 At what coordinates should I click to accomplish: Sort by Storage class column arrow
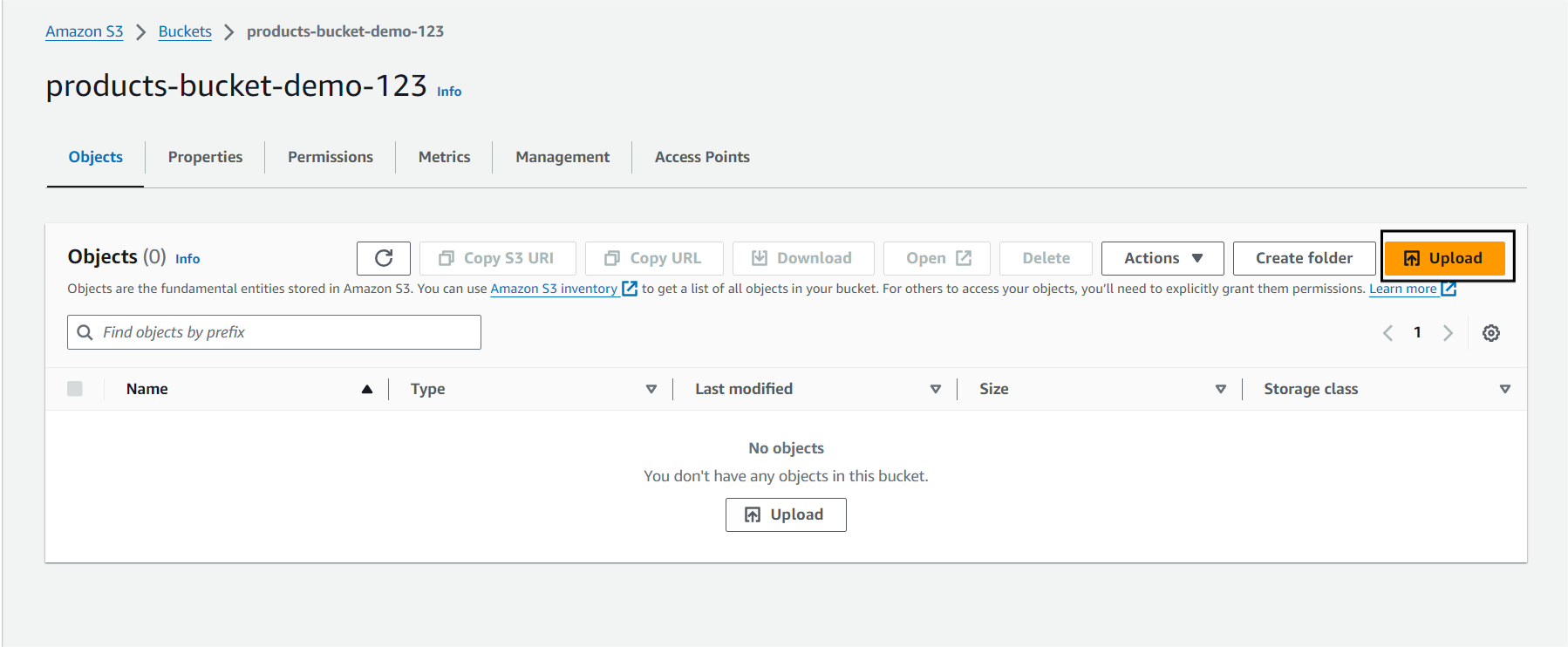point(1505,389)
